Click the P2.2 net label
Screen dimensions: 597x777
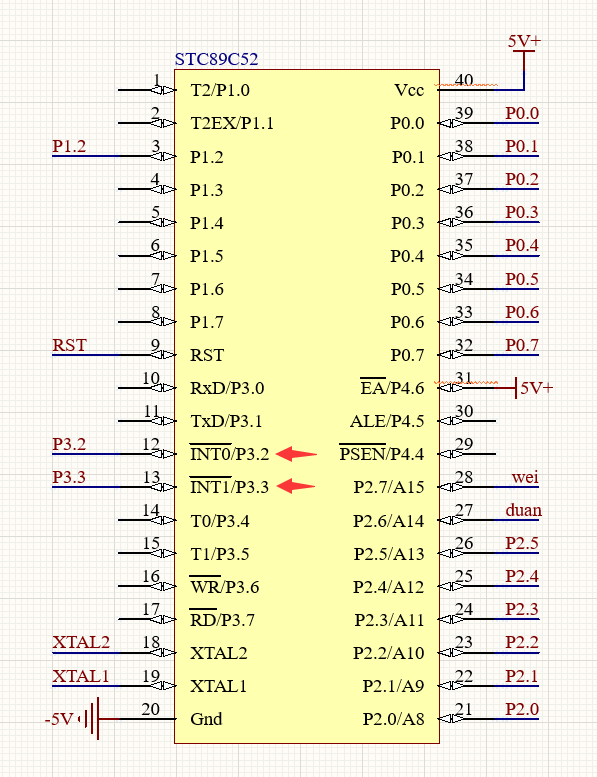(x=522, y=642)
